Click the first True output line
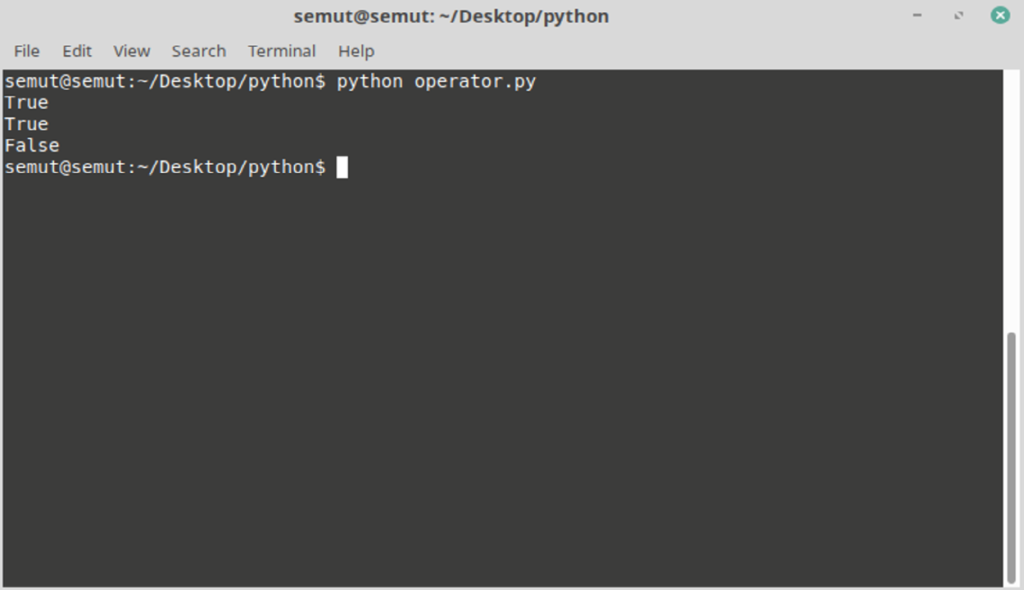Viewport: 1024px width, 590px height. (26, 102)
